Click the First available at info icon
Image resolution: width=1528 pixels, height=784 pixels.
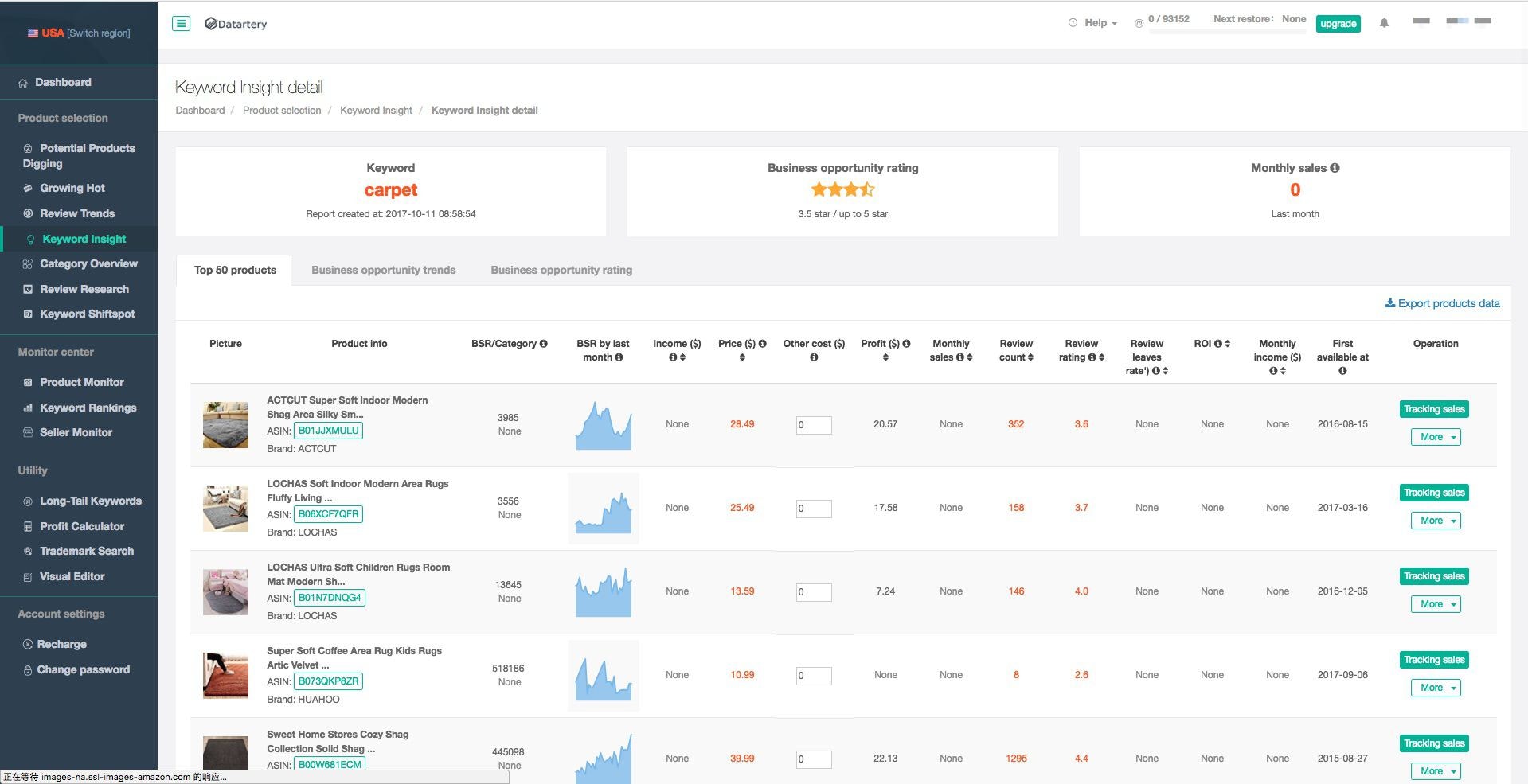(x=1342, y=371)
